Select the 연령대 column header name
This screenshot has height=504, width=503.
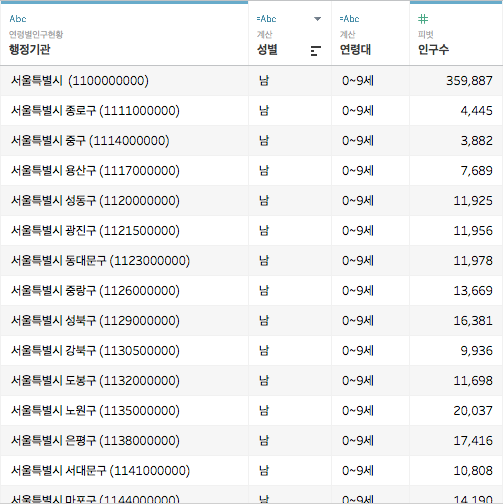pyautogui.click(x=355, y=50)
